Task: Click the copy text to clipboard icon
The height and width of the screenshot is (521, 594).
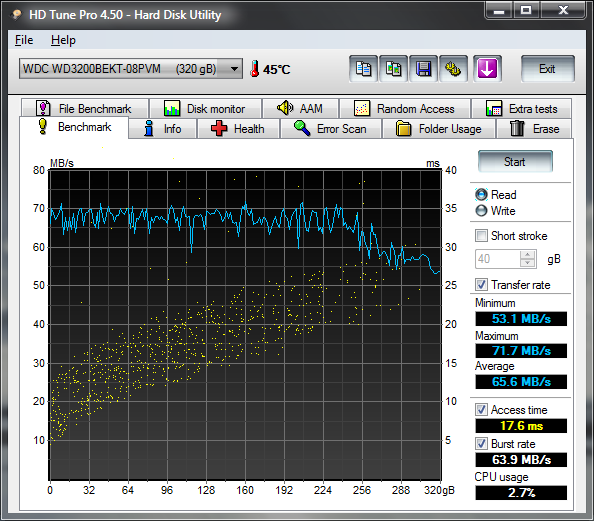Action: click(363, 69)
